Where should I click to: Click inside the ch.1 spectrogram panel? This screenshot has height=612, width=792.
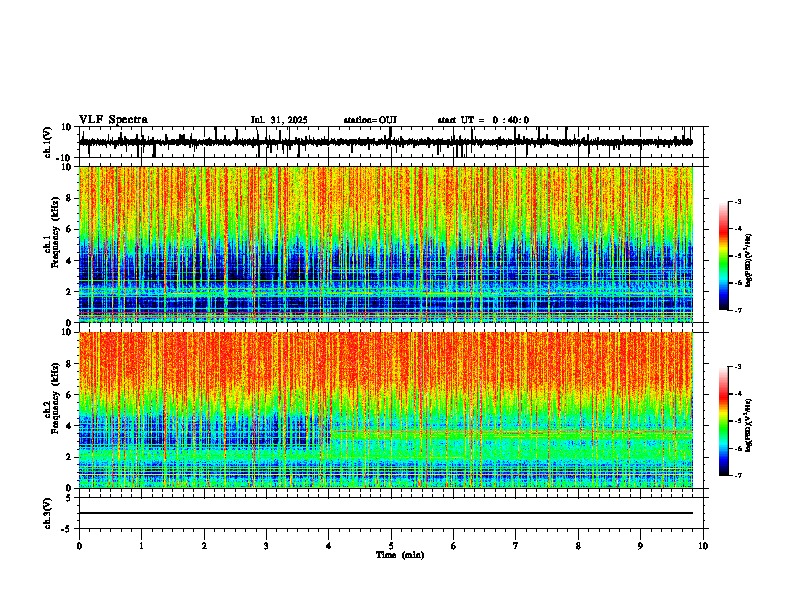[x=386, y=244]
